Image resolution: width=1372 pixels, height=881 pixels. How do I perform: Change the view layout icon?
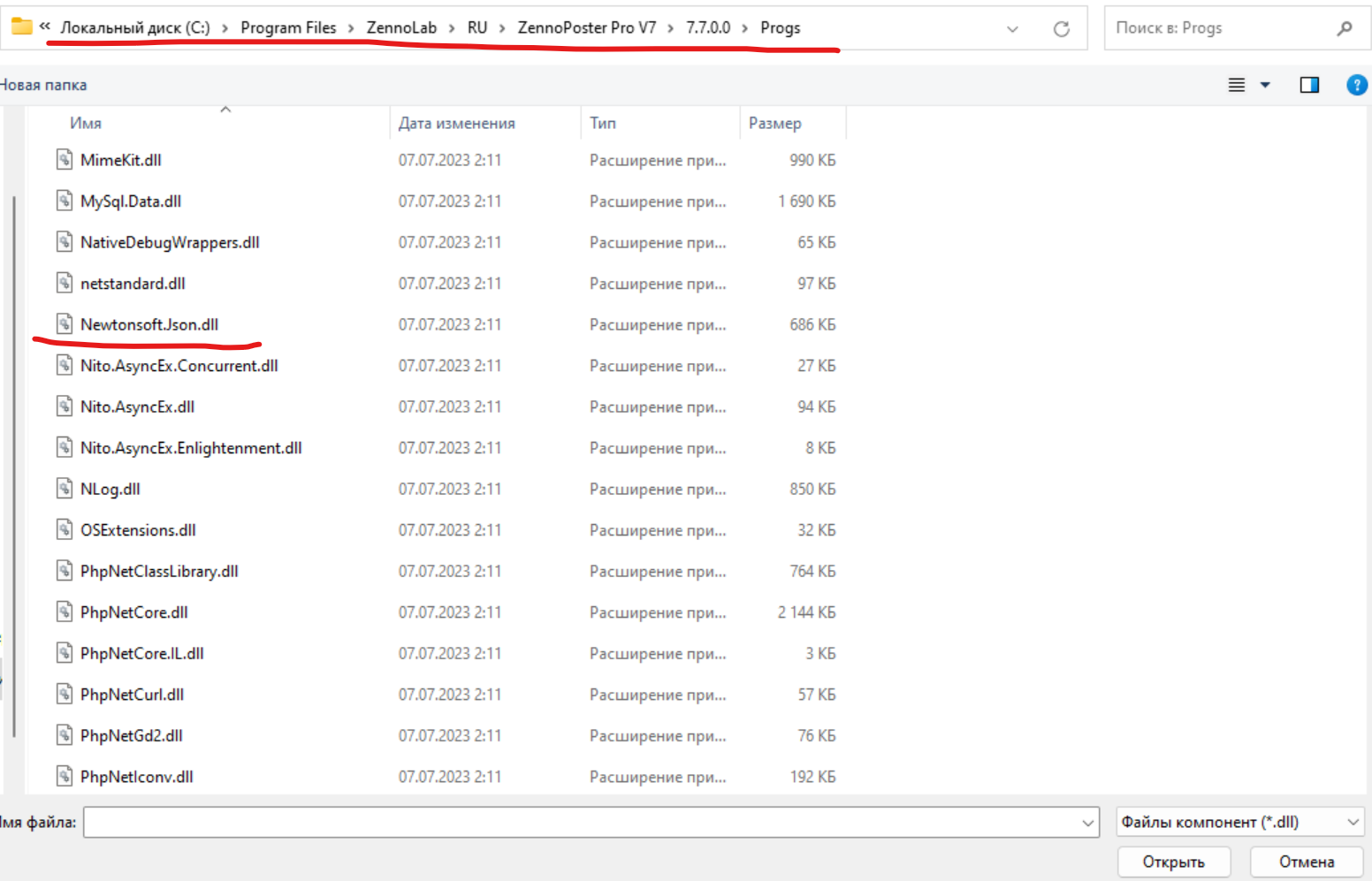tap(1237, 85)
